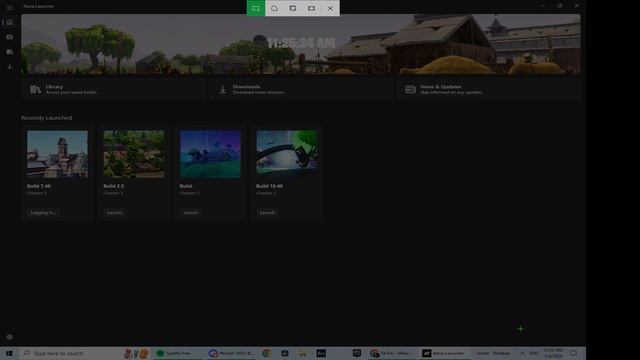Close the snipping toolbar
The width and height of the screenshot is (640, 360).
(330, 8)
